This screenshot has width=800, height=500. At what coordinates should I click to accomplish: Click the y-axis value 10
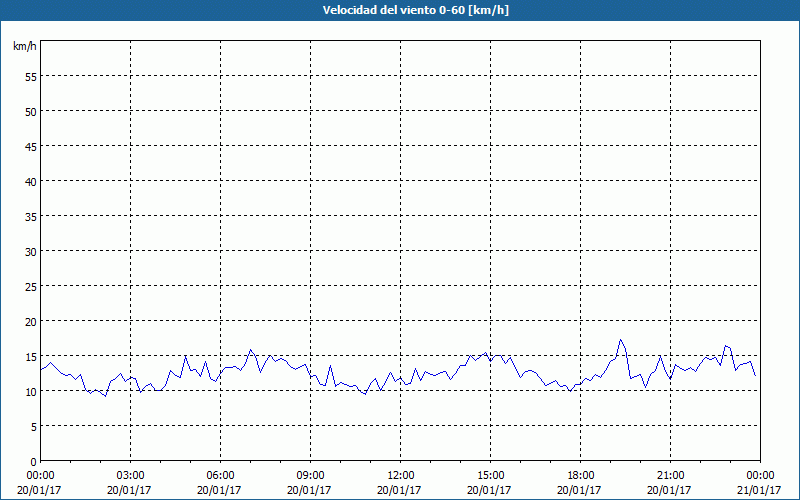click(x=31, y=391)
